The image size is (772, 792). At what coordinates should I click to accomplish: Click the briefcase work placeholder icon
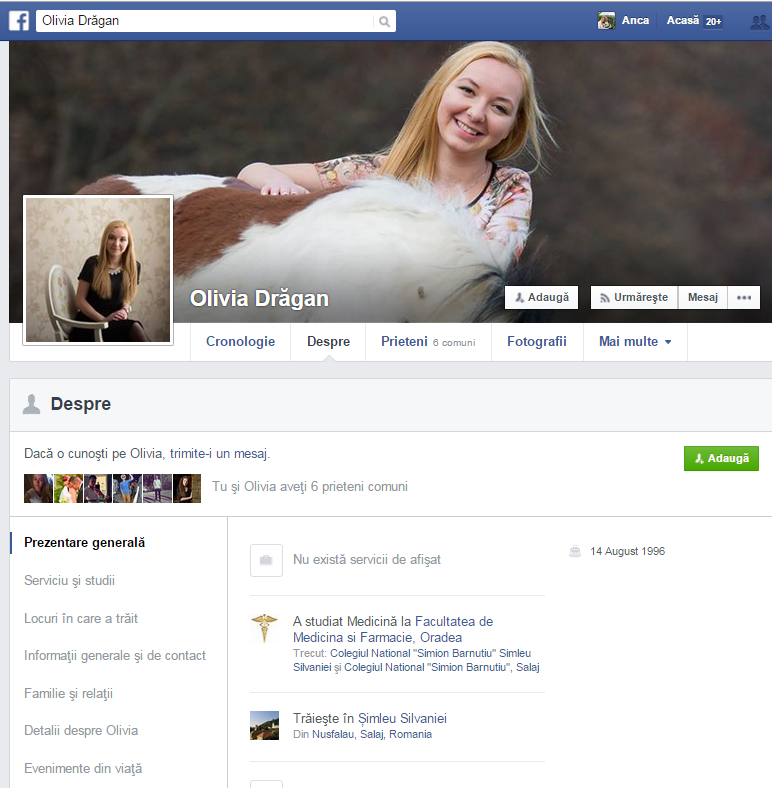(266, 561)
